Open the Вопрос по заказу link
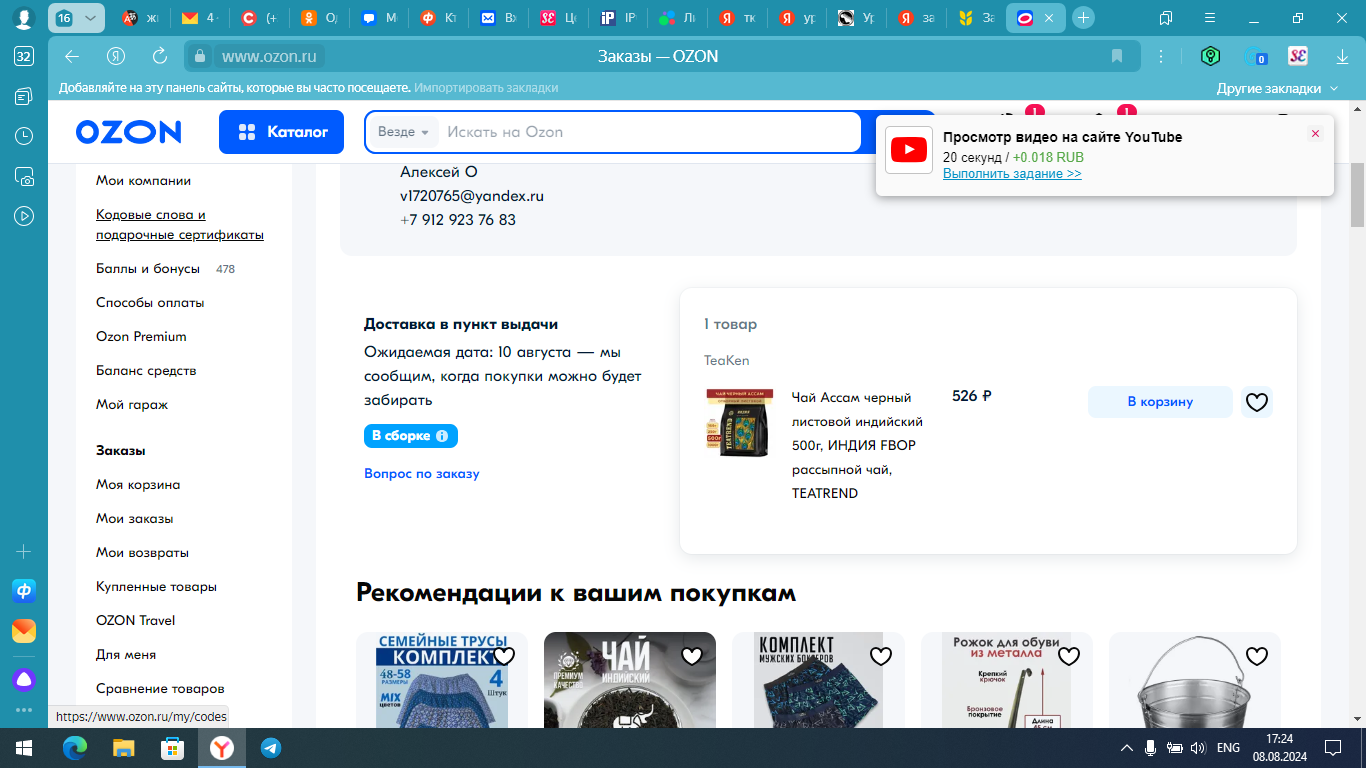1366x768 pixels. coord(422,473)
